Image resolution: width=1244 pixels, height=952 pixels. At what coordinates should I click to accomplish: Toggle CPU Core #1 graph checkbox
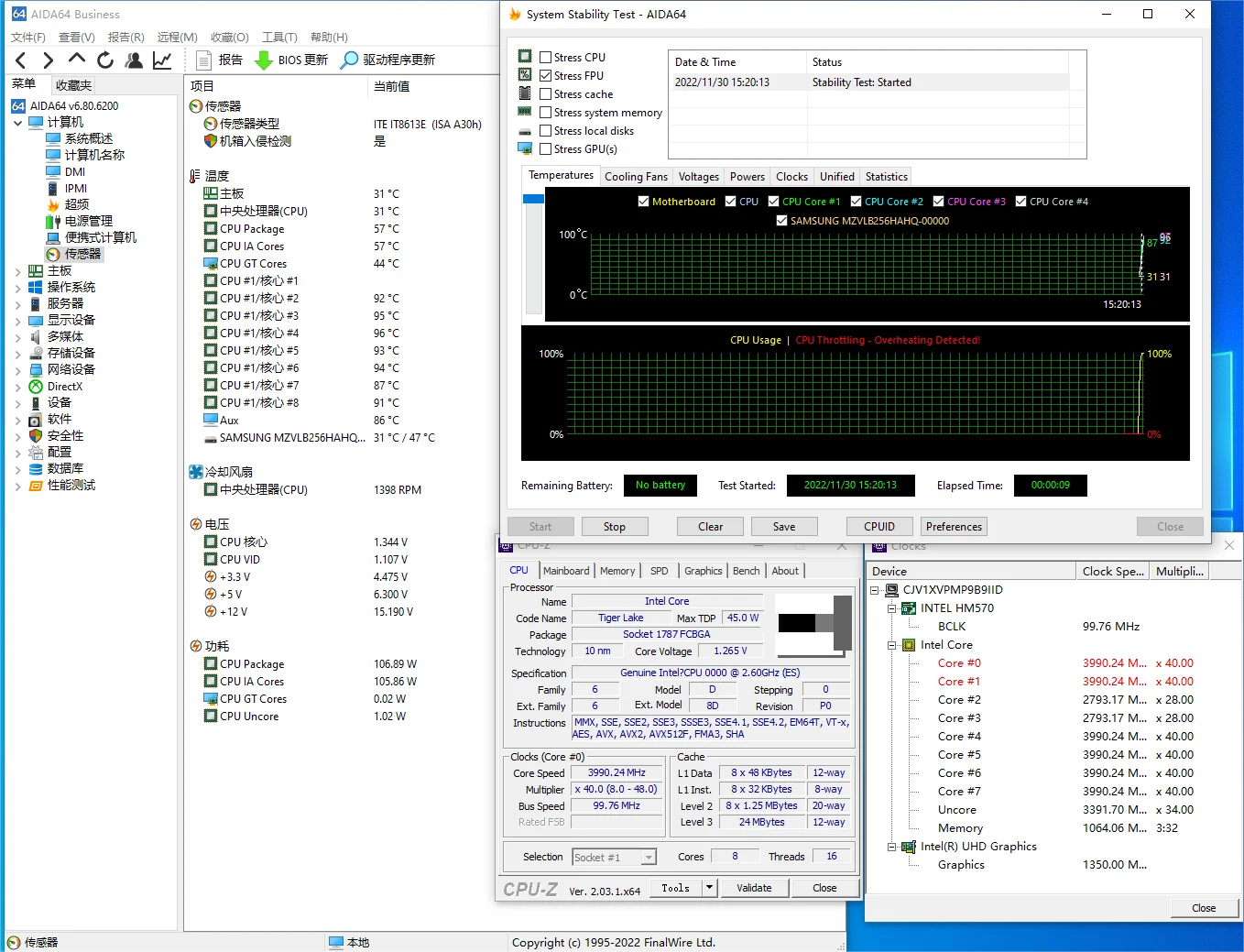pos(774,202)
